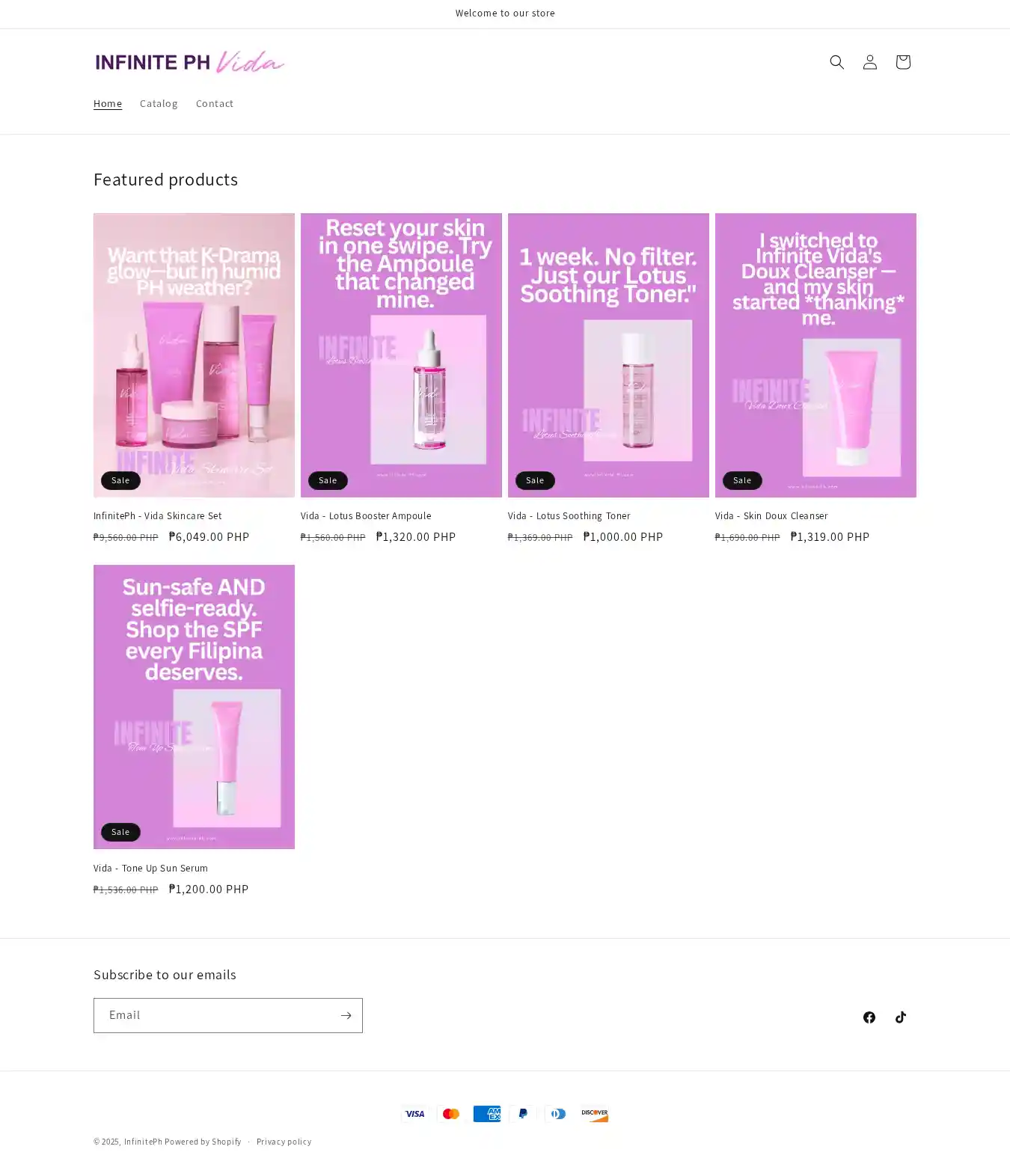The width and height of the screenshot is (1010, 1176).
Task: Select the Home menu item
Action: tap(108, 103)
